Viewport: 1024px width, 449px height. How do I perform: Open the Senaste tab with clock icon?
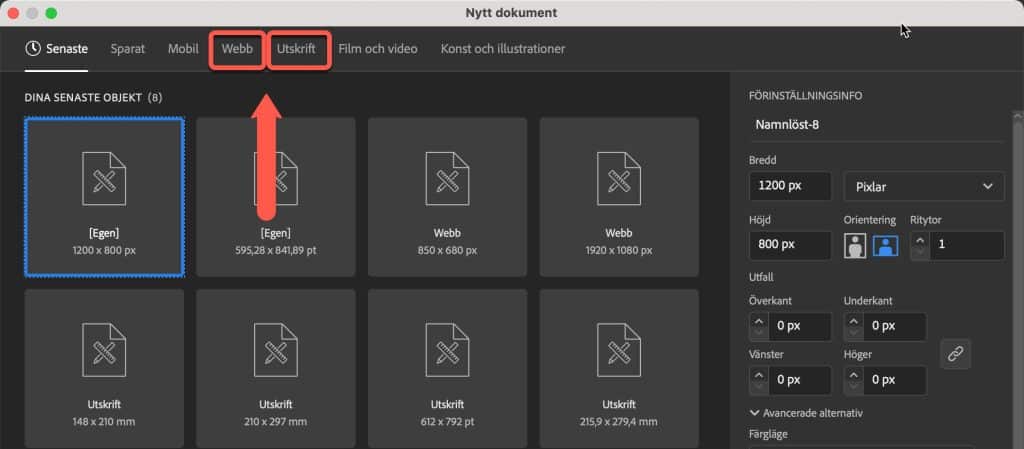[x=56, y=49]
